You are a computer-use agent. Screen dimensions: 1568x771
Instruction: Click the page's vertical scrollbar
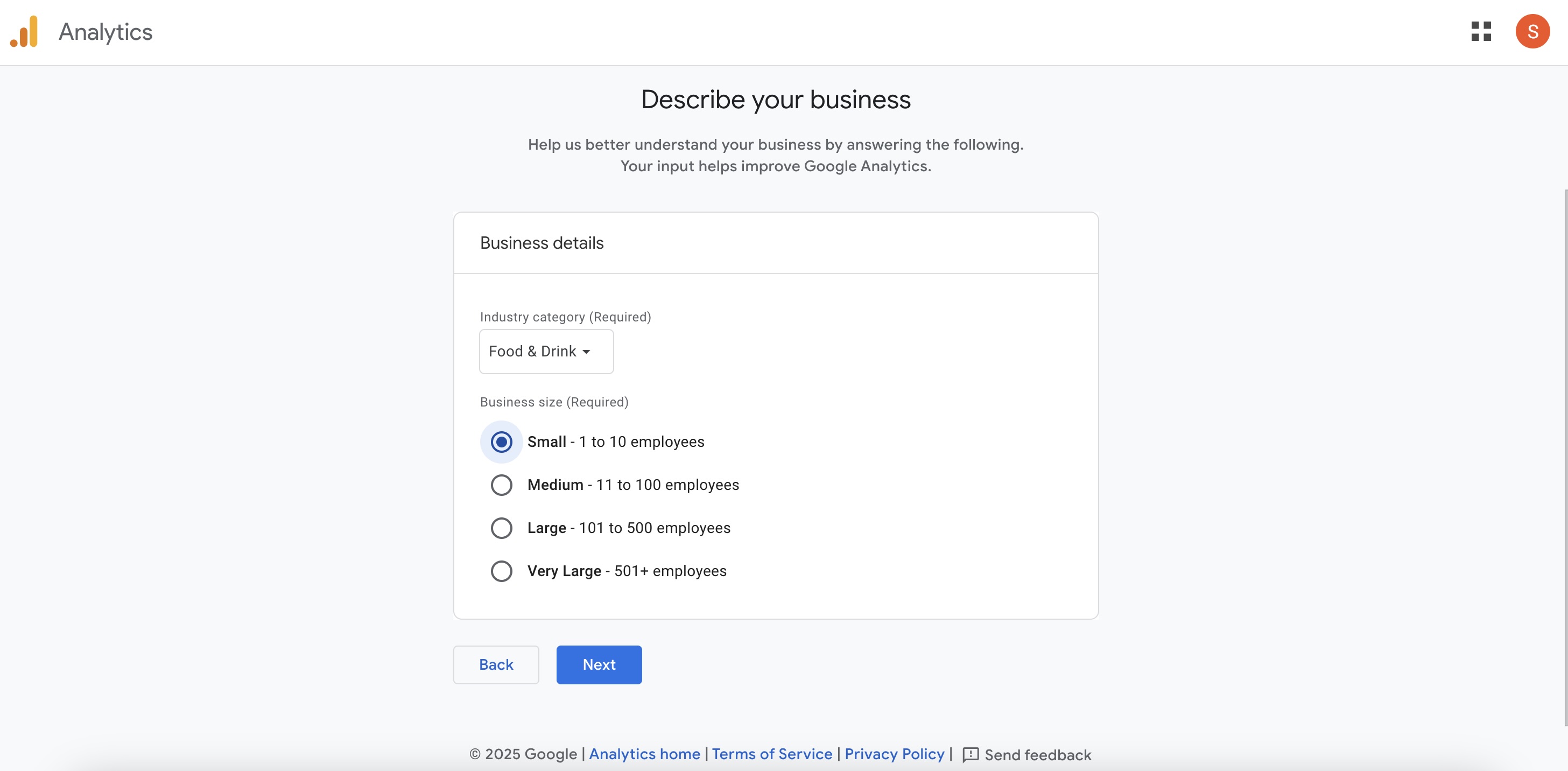pyautogui.click(x=1564, y=457)
